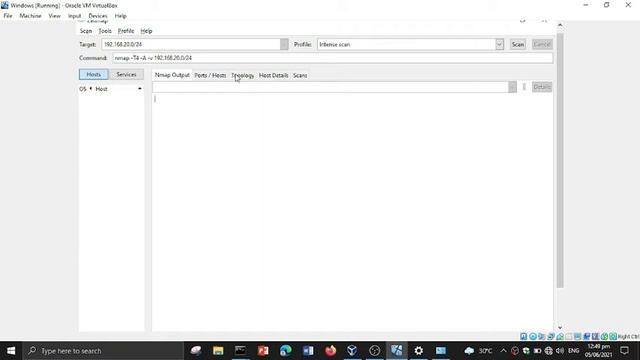Open the Zenmap Tools menu
Viewport: 640px width, 360px height.
click(105, 31)
